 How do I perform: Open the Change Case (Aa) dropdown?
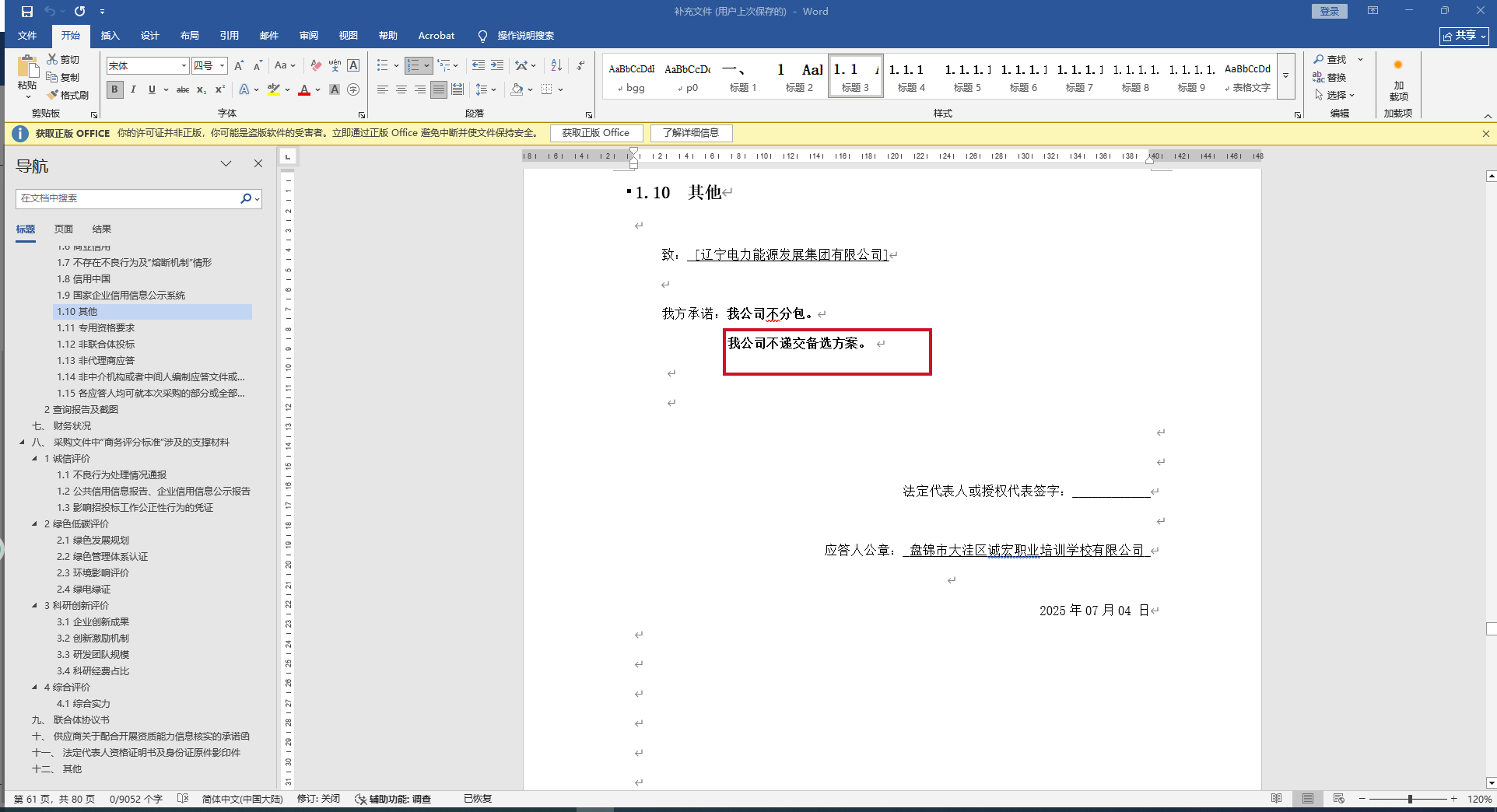pos(285,66)
